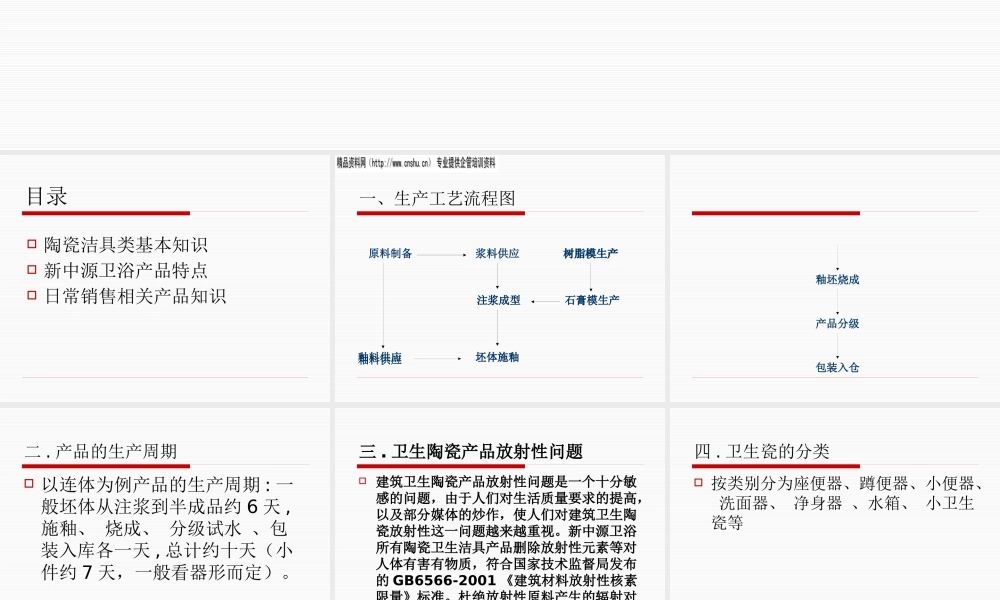Click the red bullet beside 陶瓷洁具类基本知识
Image resolution: width=1000 pixels, height=600 pixels.
click(x=32, y=244)
